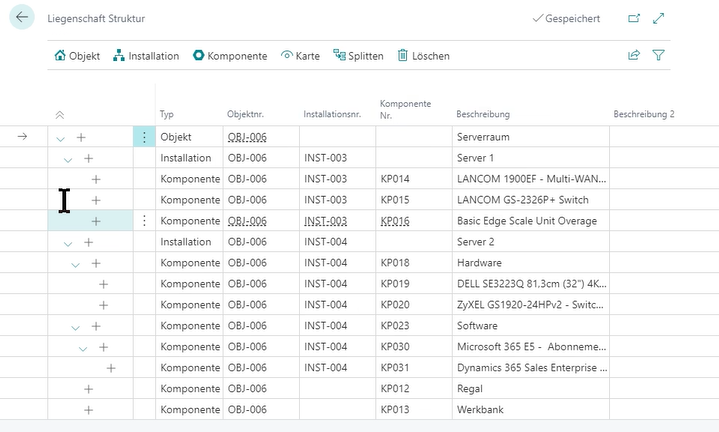Select the LANCOM 1900EF description cell

pos(531,179)
